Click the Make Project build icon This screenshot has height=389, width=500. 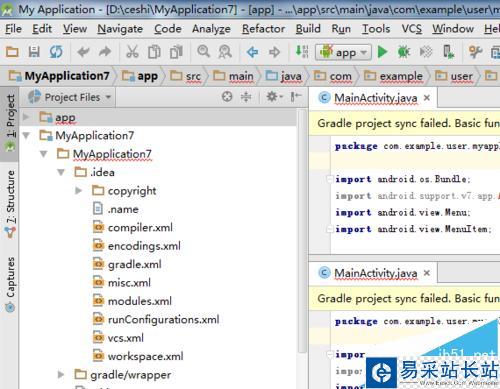[302, 52]
